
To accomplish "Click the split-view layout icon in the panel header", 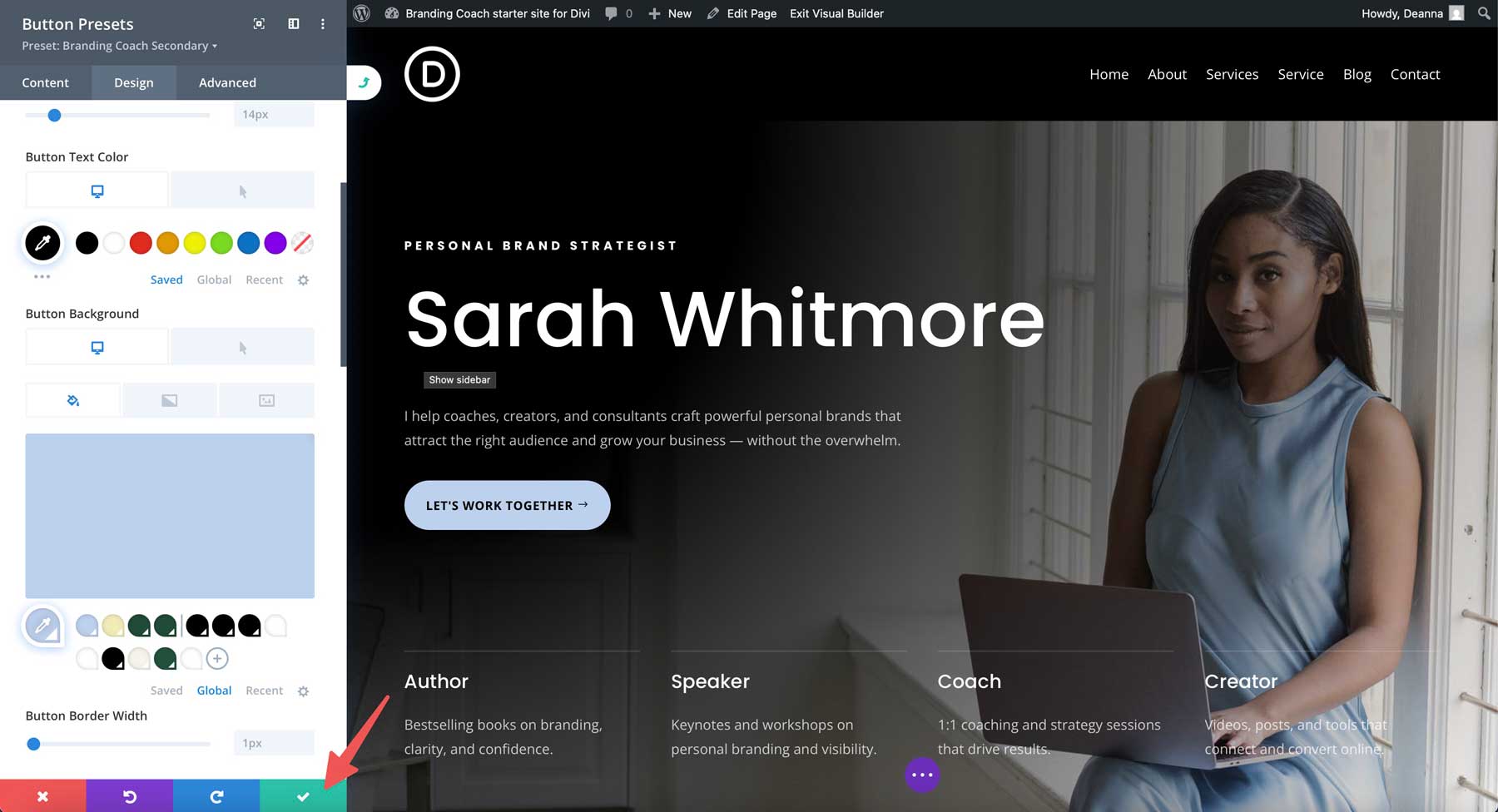I will tap(293, 24).
